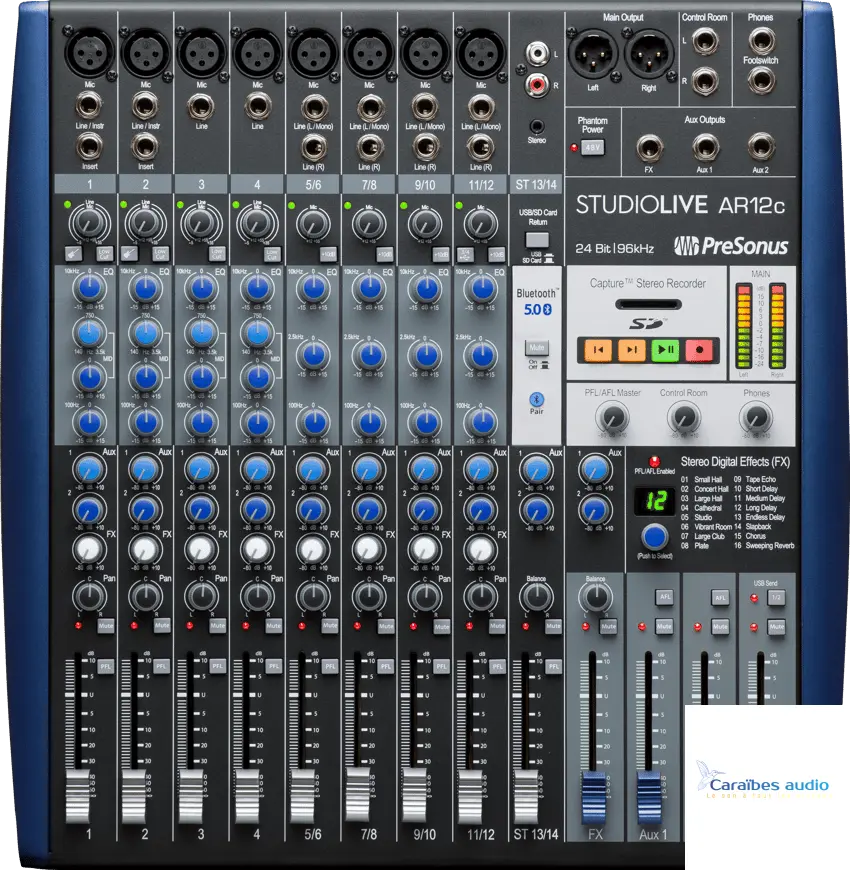Click the SD card slot on the Capture recorder
Screen dimensions: 850x870
point(648,304)
